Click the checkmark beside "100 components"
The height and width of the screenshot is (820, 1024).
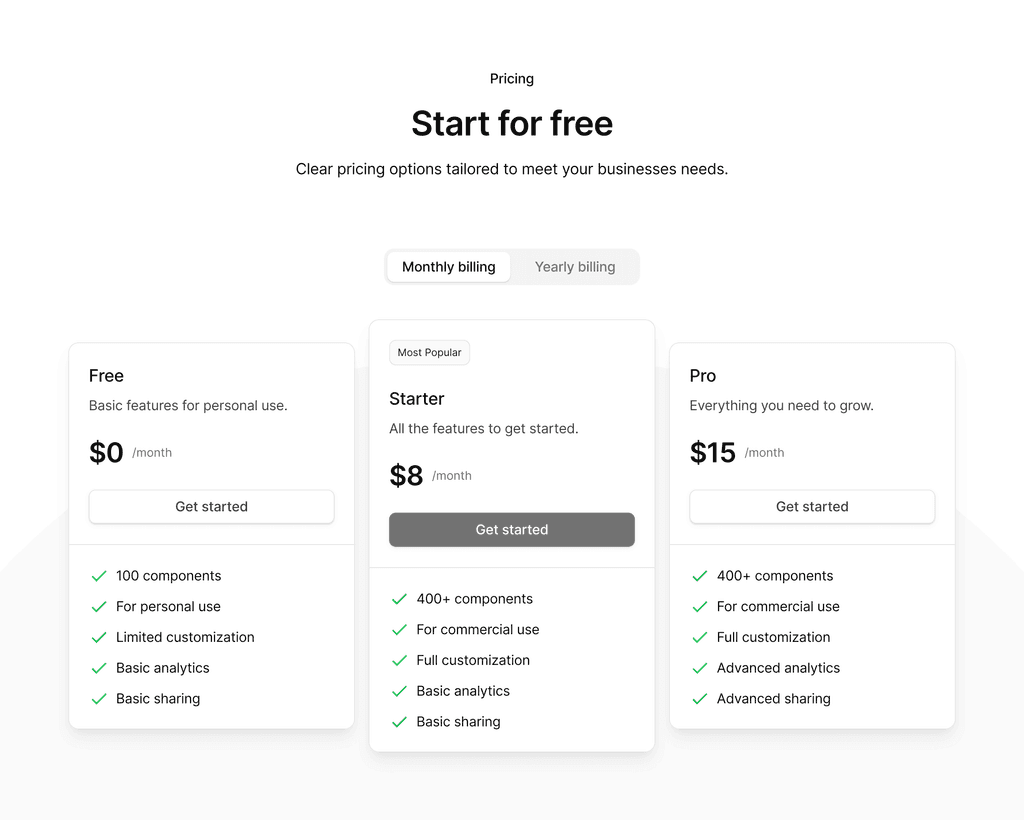pyautogui.click(x=98, y=575)
